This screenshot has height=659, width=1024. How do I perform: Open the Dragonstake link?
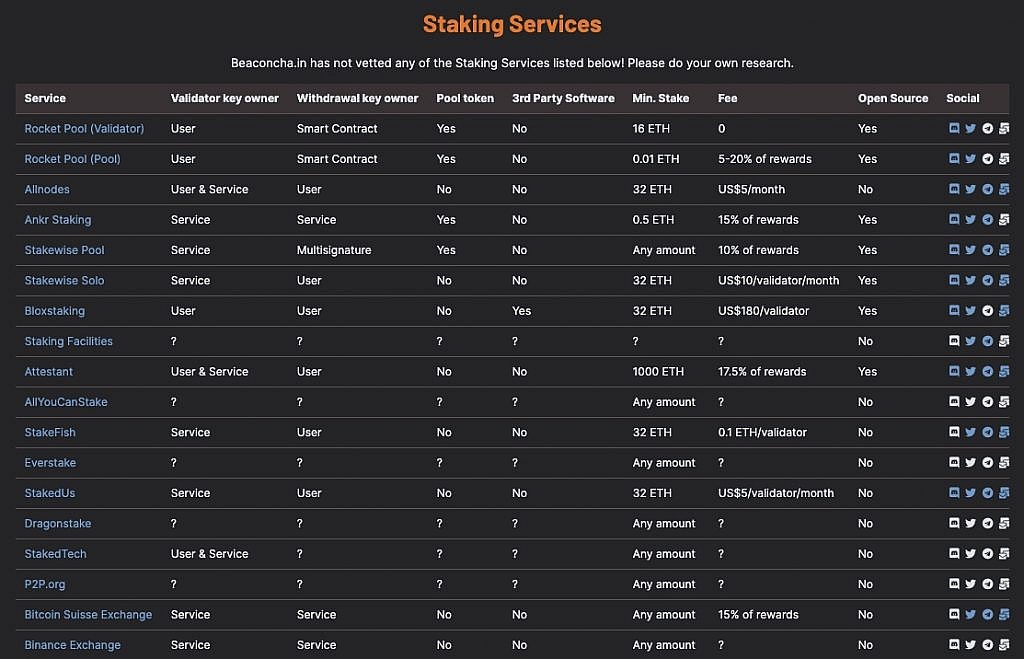pos(58,524)
